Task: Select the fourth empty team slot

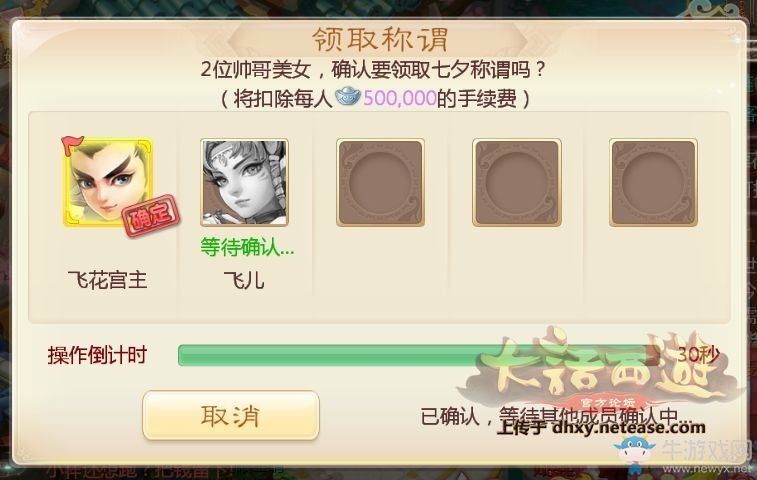Action: tap(517, 183)
